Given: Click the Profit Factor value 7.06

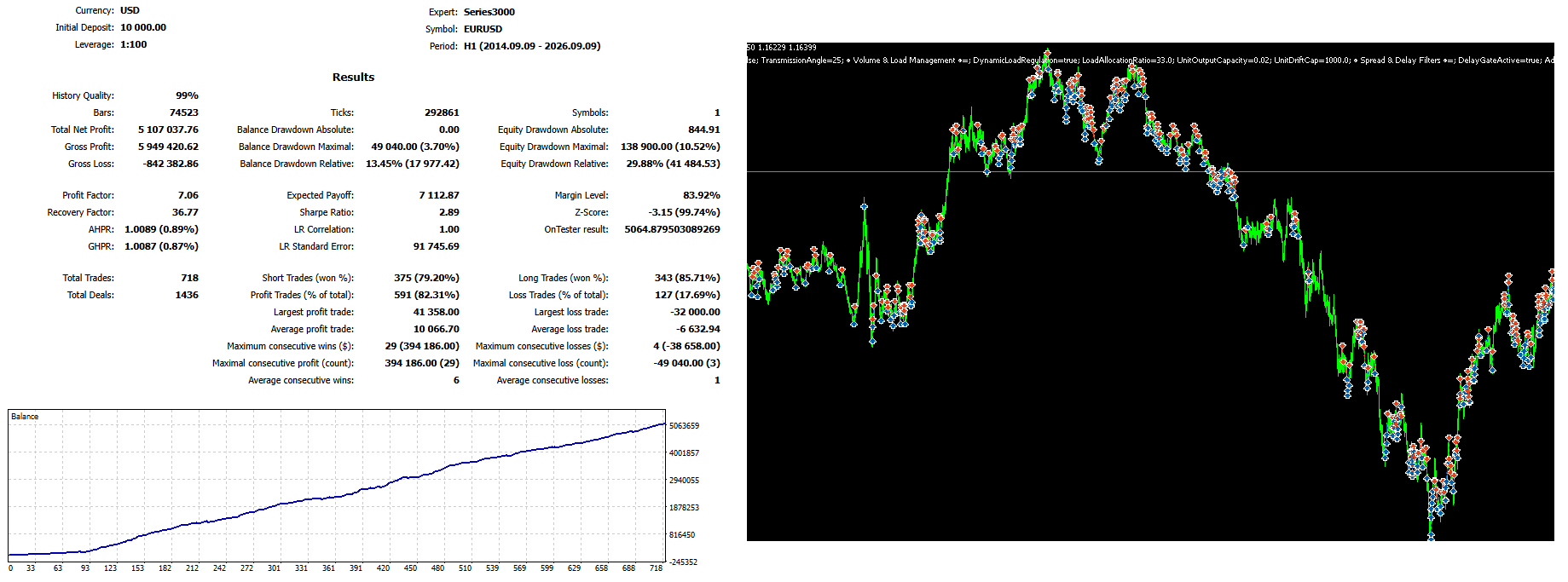Looking at the screenshot, I should pyautogui.click(x=188, y=195).
